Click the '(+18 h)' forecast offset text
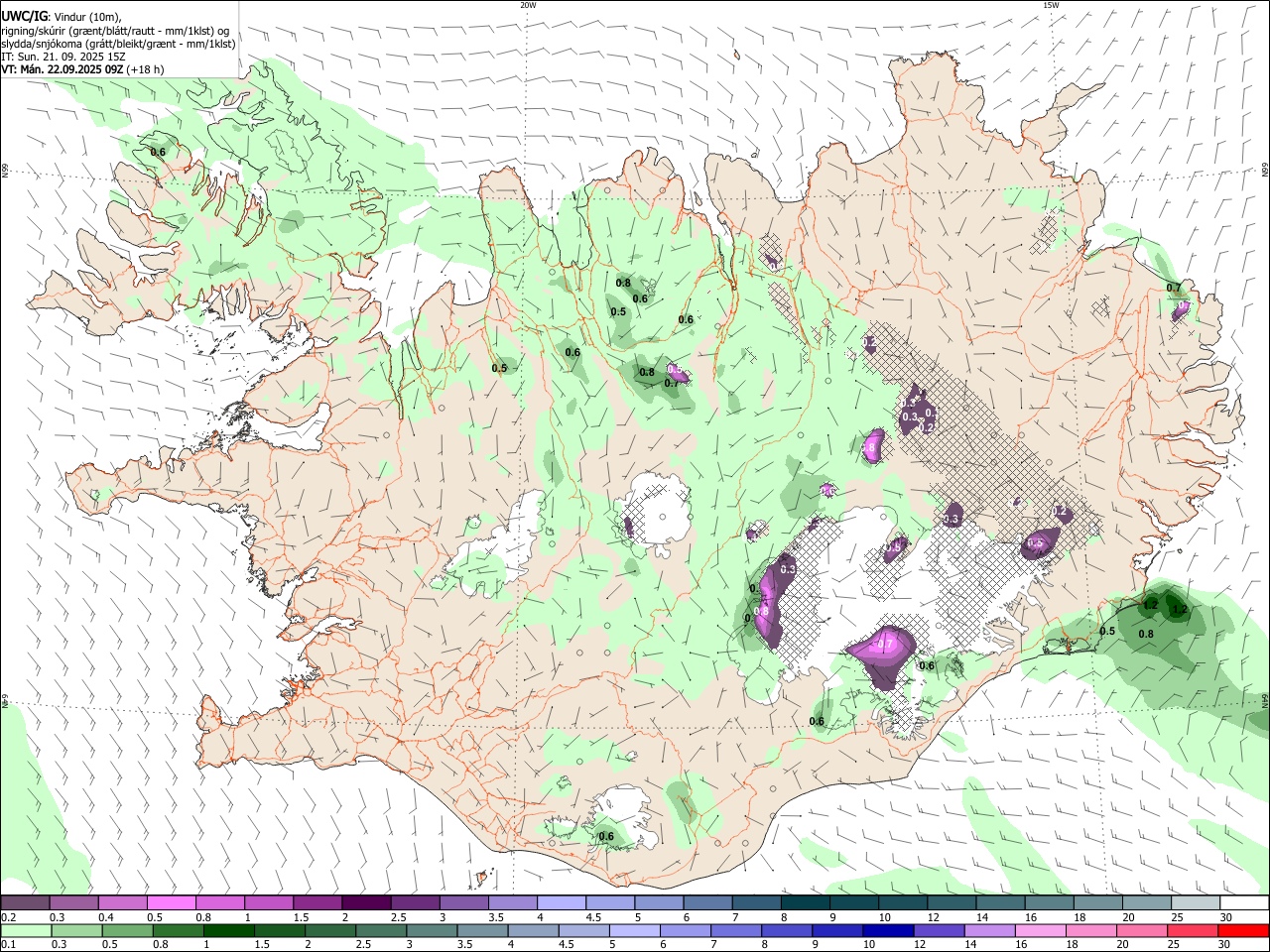Image resolution: width=1270 pixels, height=952 pixels. tap(145, 69)
